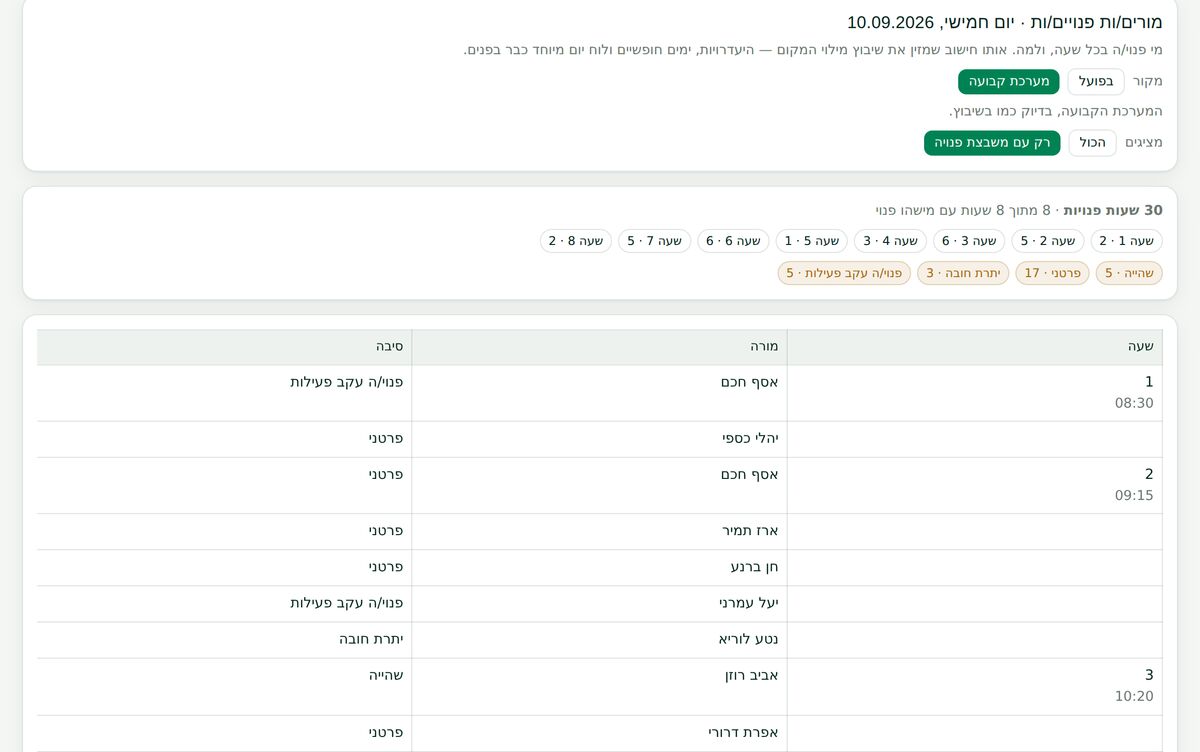This screenshot has width=1200, height=752.
Task: Click יתרת חובה reason in נטע לוריא's row
Action: (x=371, y=639)
